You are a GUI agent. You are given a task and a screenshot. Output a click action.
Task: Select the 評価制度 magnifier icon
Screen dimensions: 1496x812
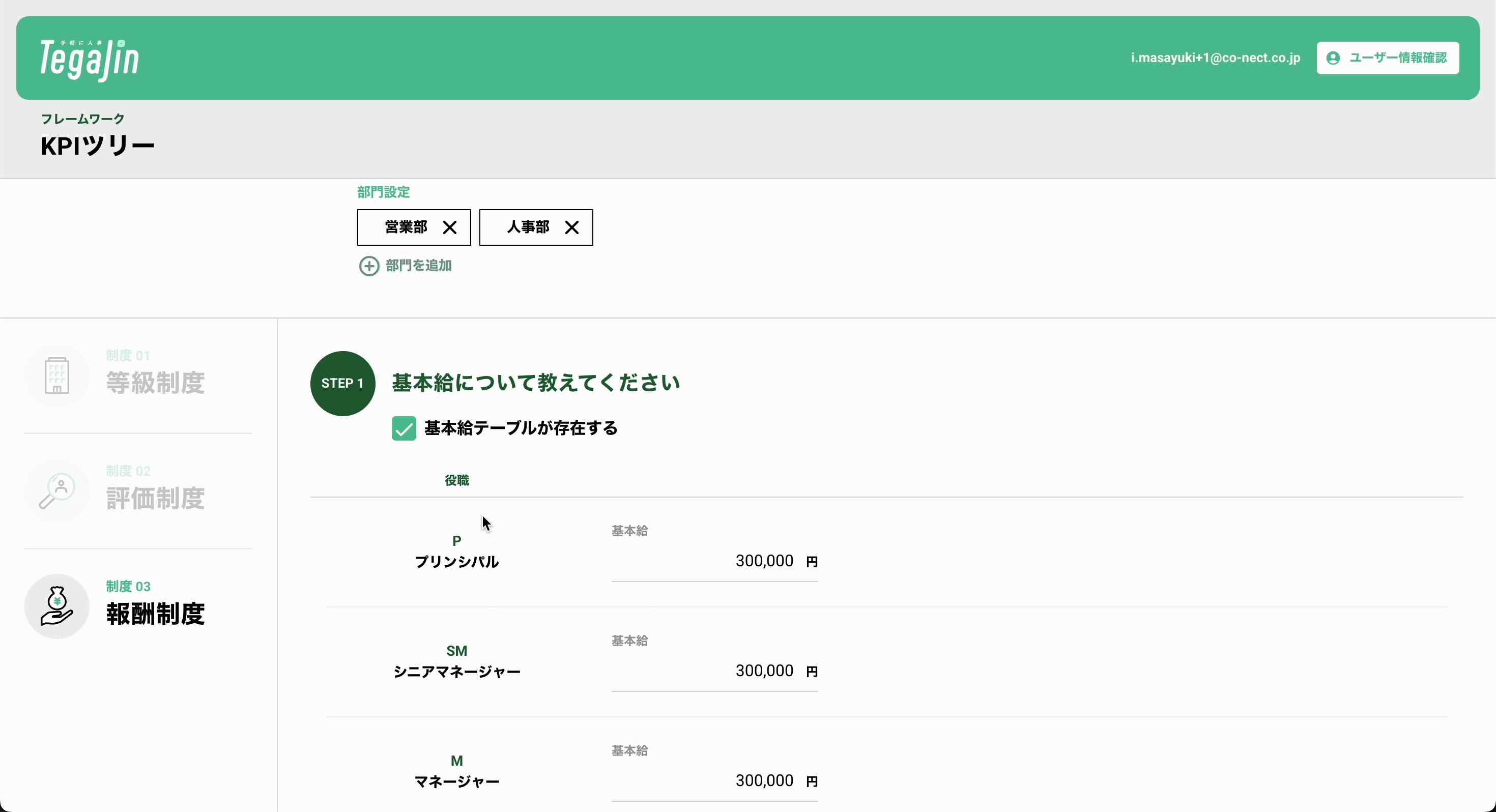57,491
